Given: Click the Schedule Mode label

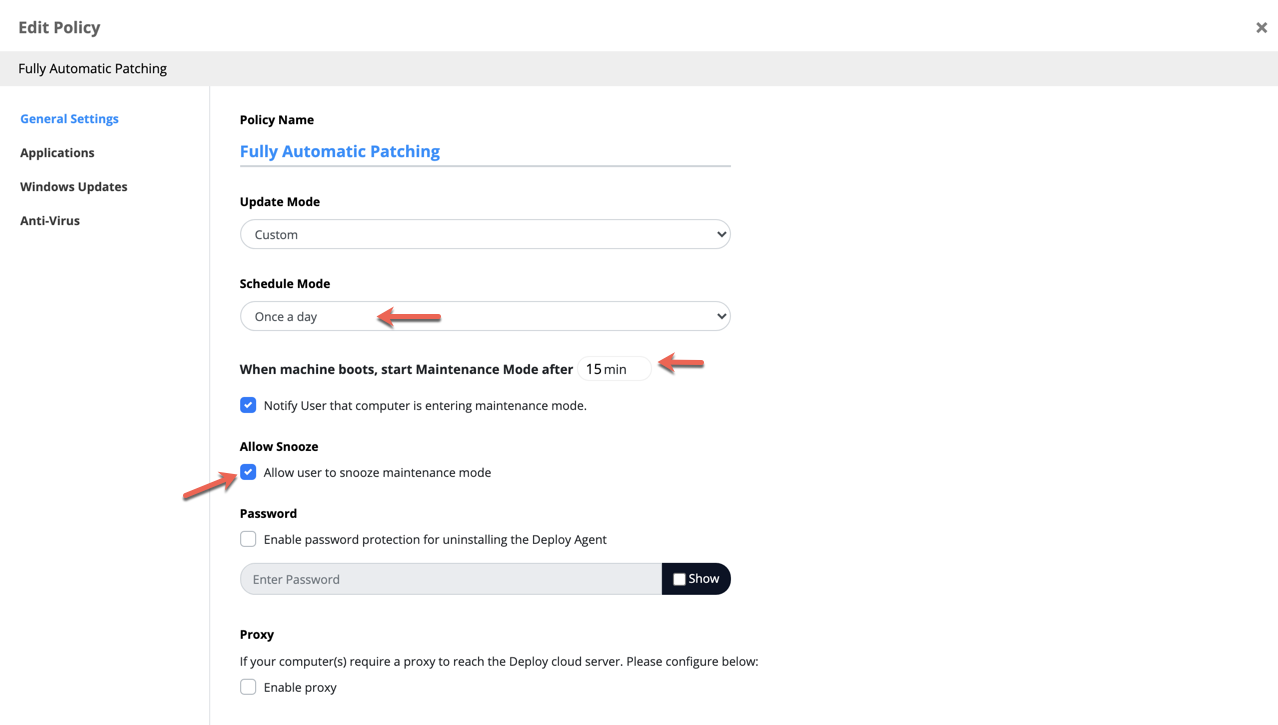Looking at the screenshot, I should pyautogui.click(x=285, y=284).
